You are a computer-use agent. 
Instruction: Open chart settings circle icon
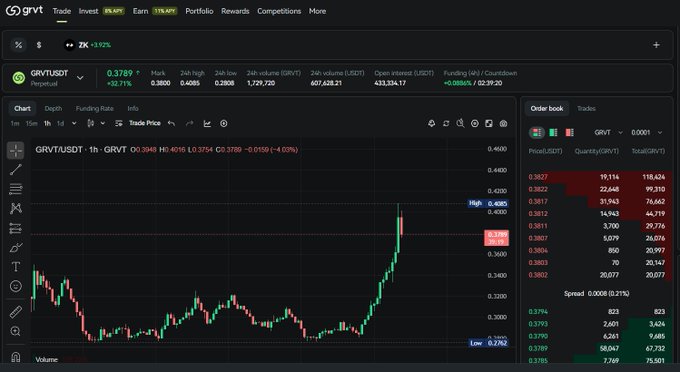(475, 124)
